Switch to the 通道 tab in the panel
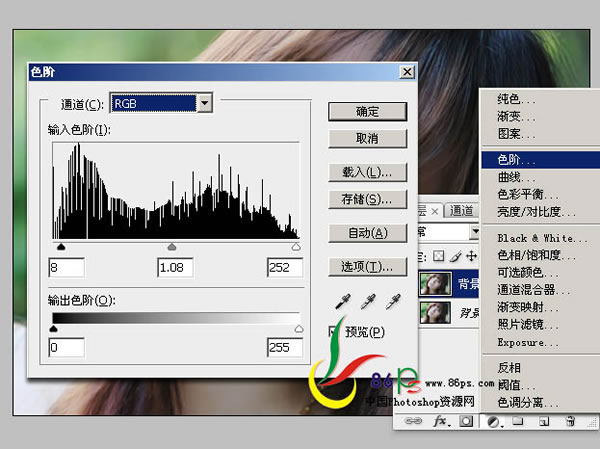600x449 pixels. click(x=461, y=211)
